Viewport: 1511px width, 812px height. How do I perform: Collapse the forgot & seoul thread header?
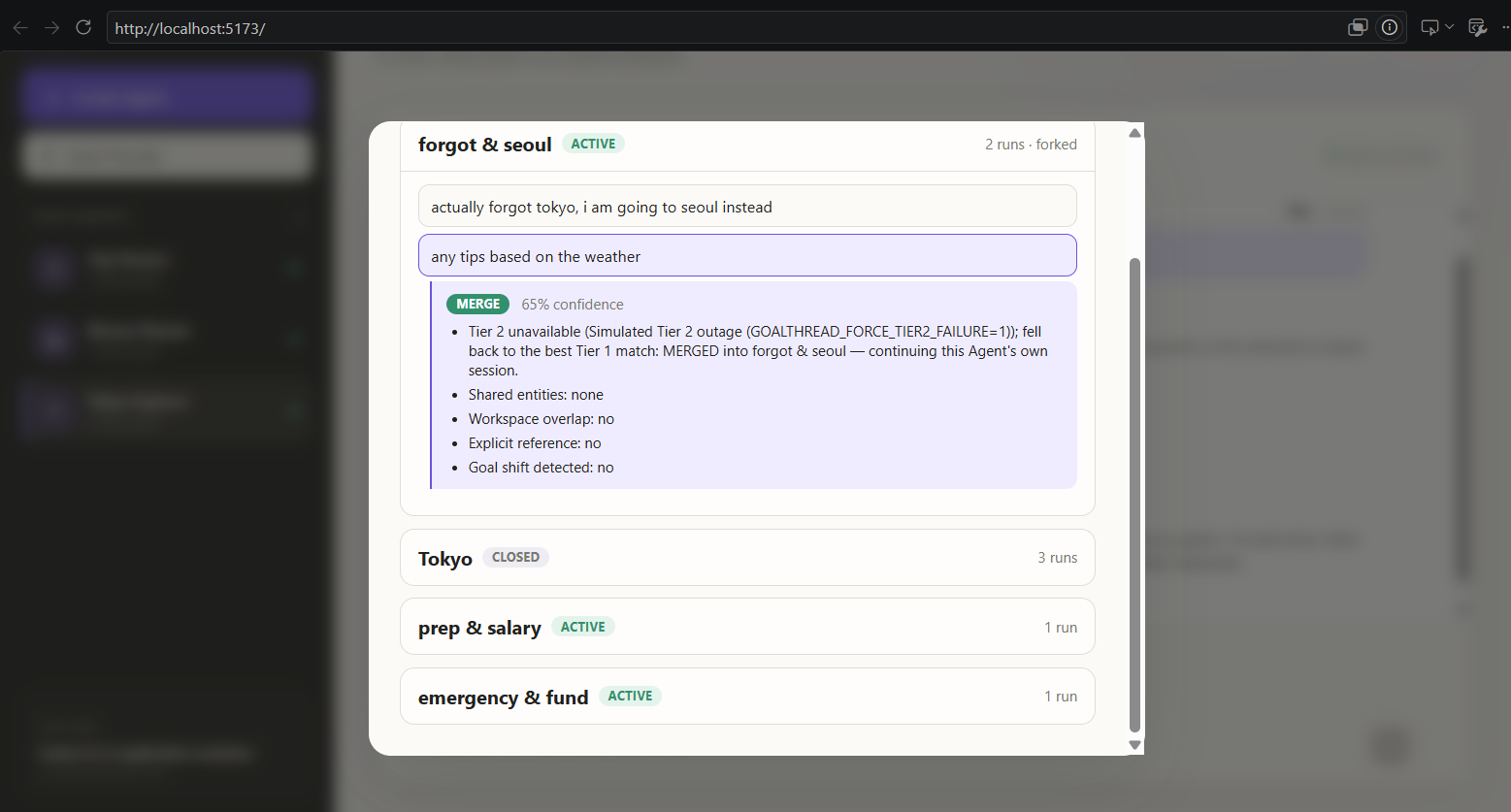(747, 145)
